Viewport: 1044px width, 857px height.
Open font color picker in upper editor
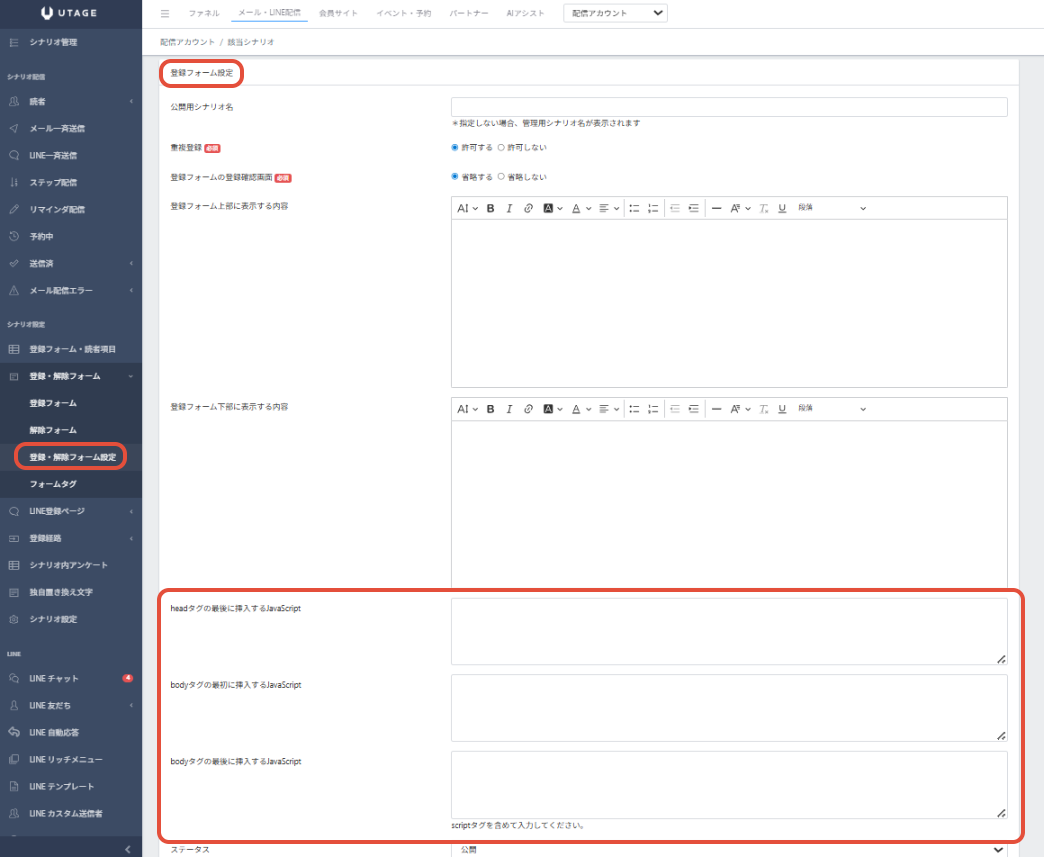581,208
